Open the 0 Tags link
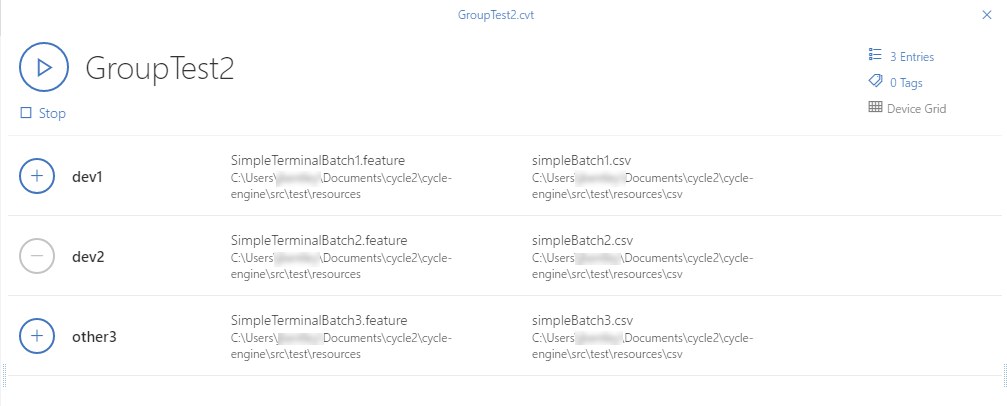 click(906, 83)
